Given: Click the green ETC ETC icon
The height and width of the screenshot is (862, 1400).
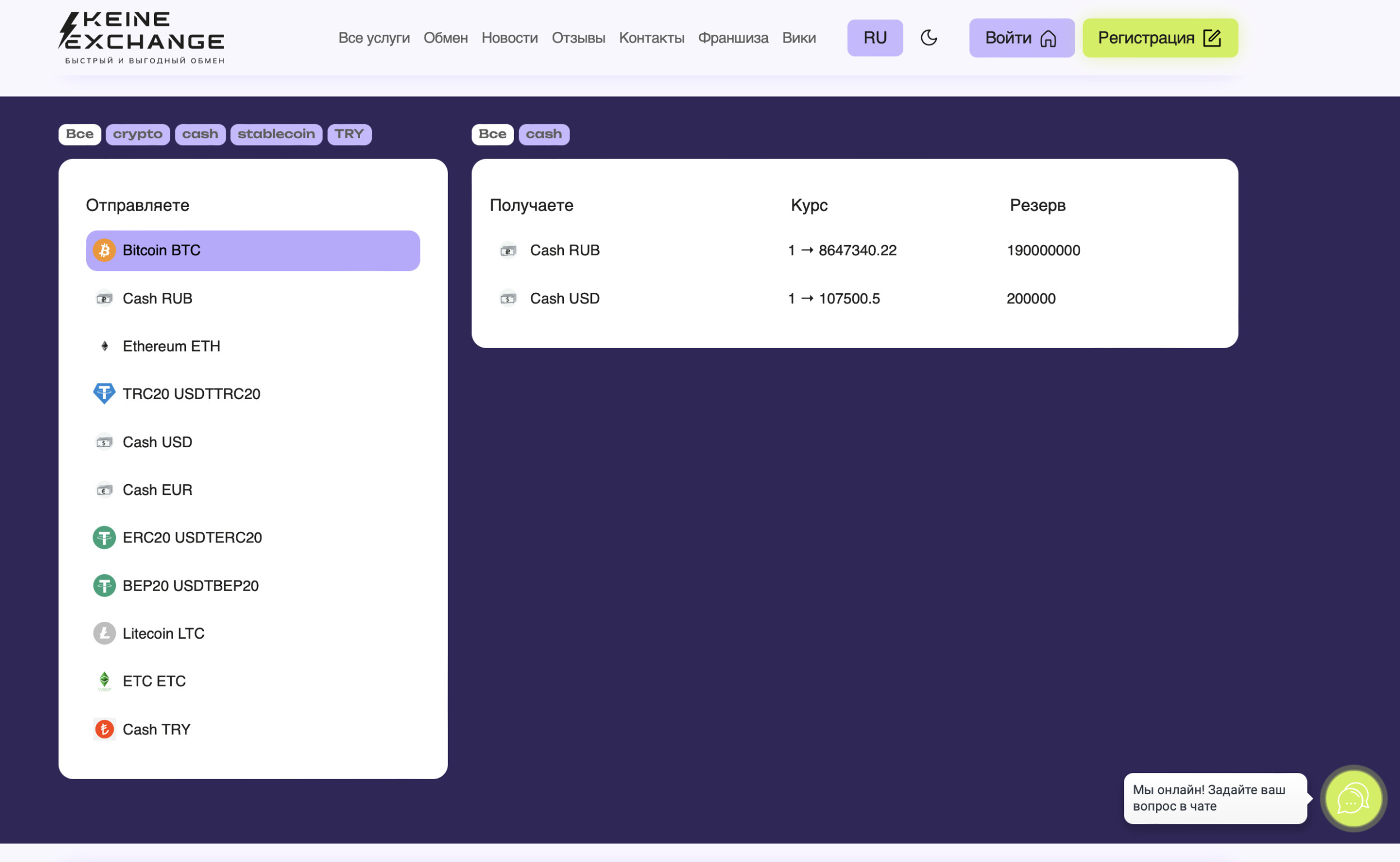Looking at the screenshot, I should click(x=104, y=681).
